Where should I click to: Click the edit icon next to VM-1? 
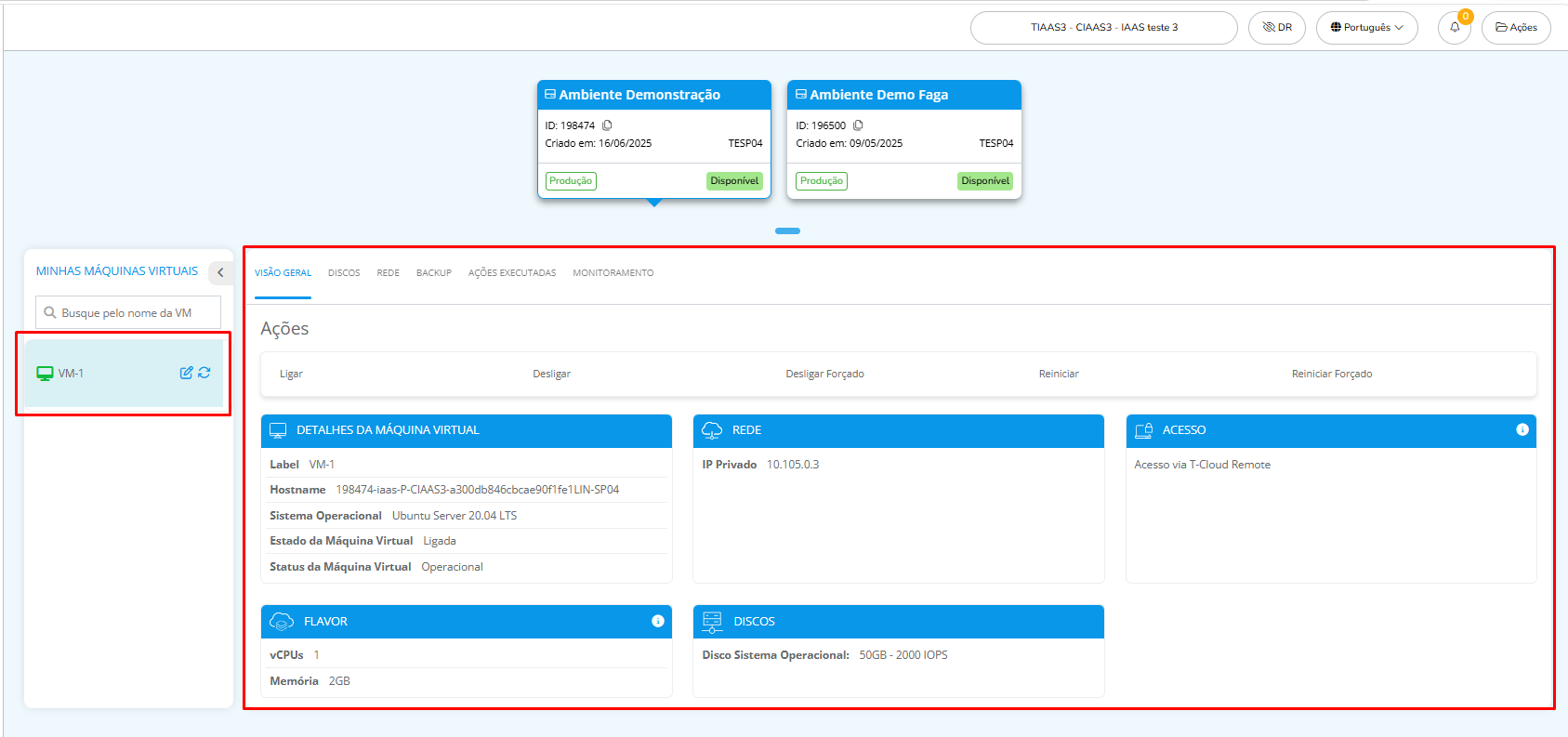click(187, 373)
